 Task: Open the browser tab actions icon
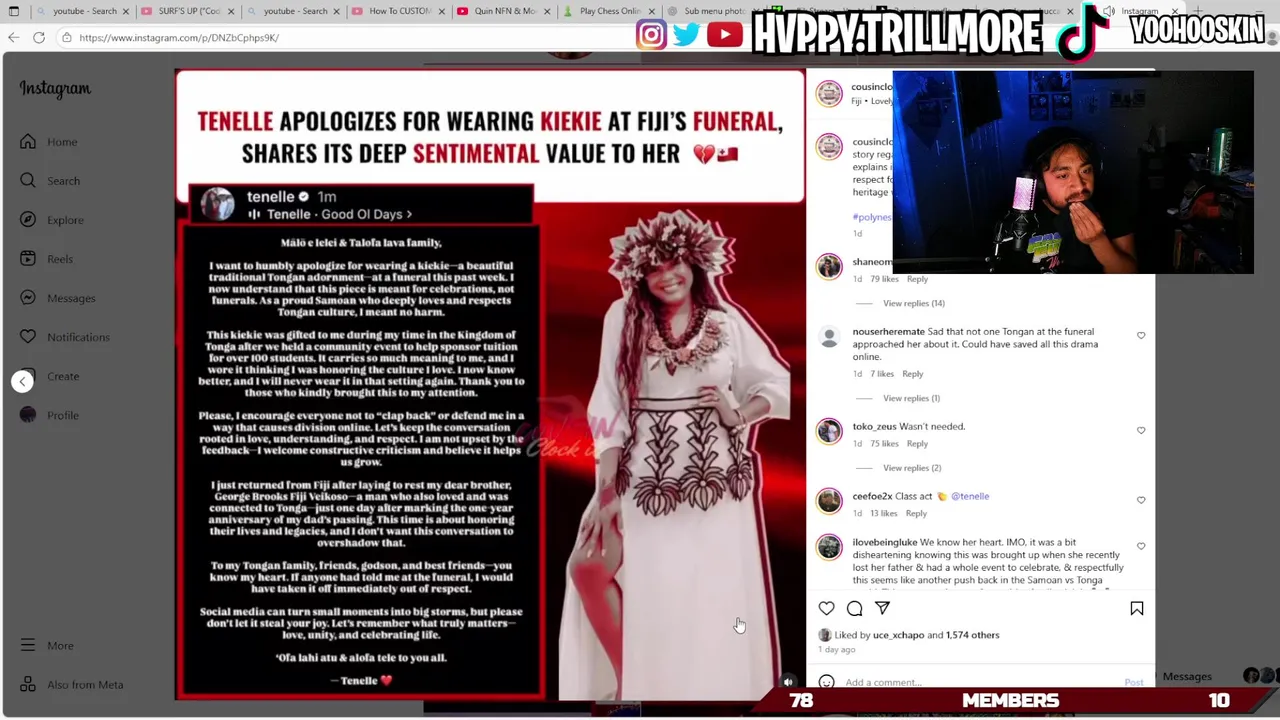coord(14,11)
